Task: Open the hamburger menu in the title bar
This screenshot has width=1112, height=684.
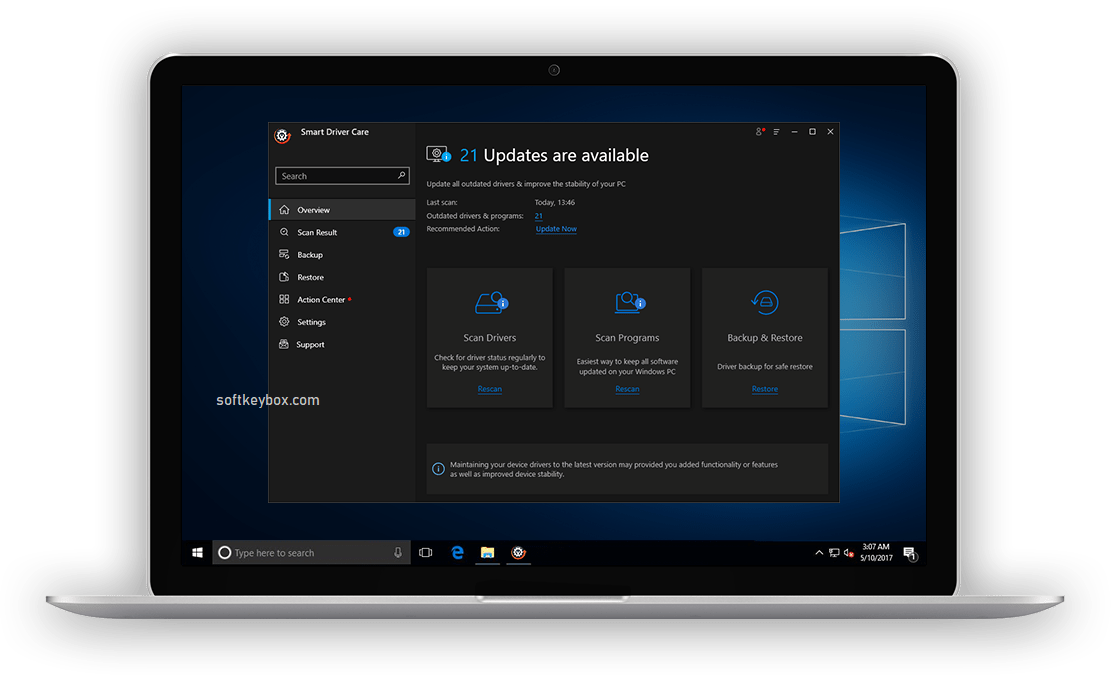Action: [x=776, y=131]
